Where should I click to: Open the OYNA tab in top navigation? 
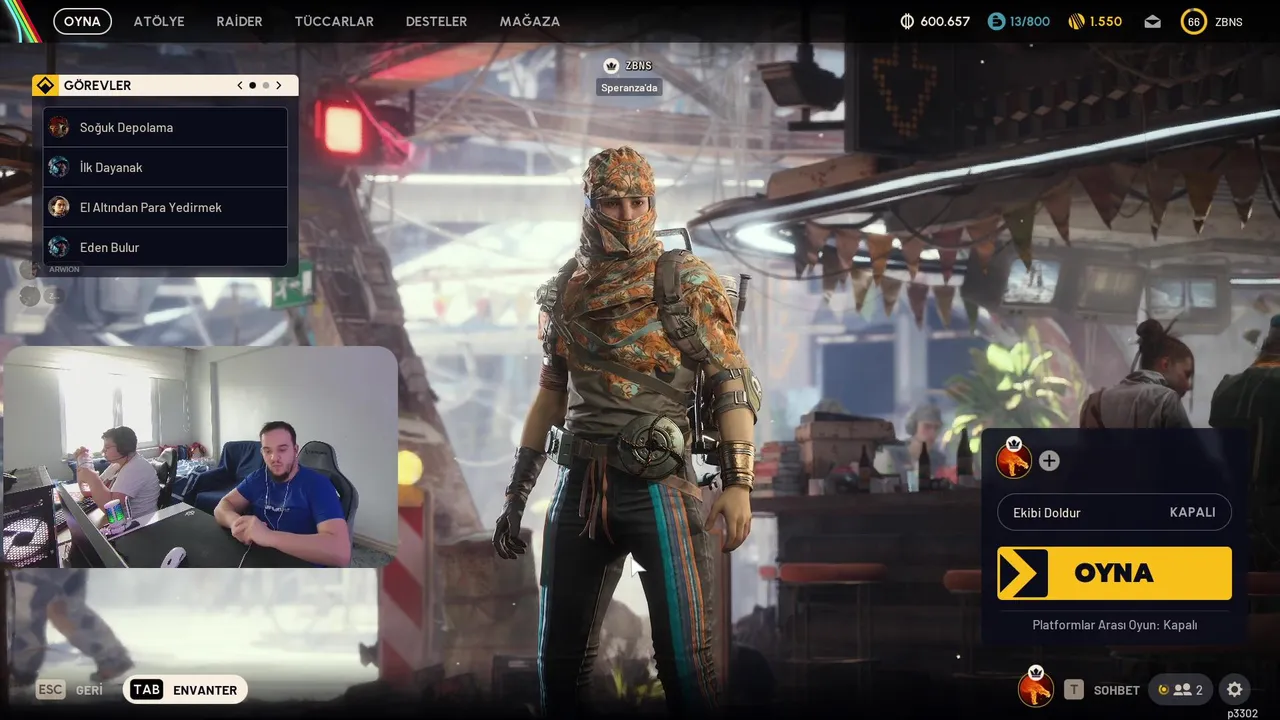click(82, 21)
